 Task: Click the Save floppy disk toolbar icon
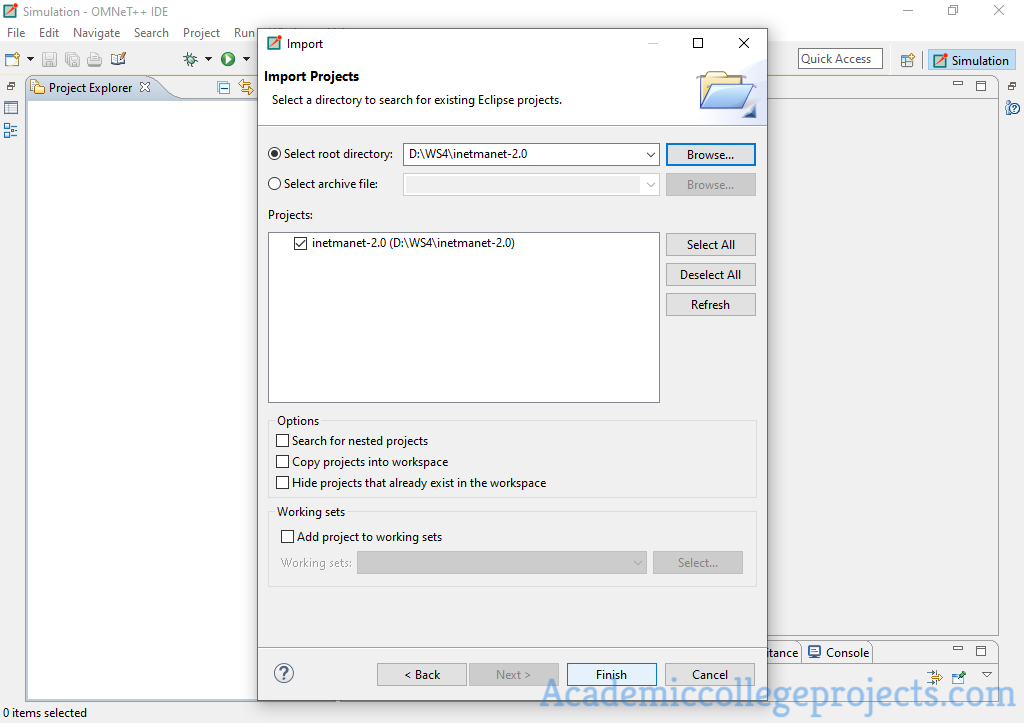point(49,59)
